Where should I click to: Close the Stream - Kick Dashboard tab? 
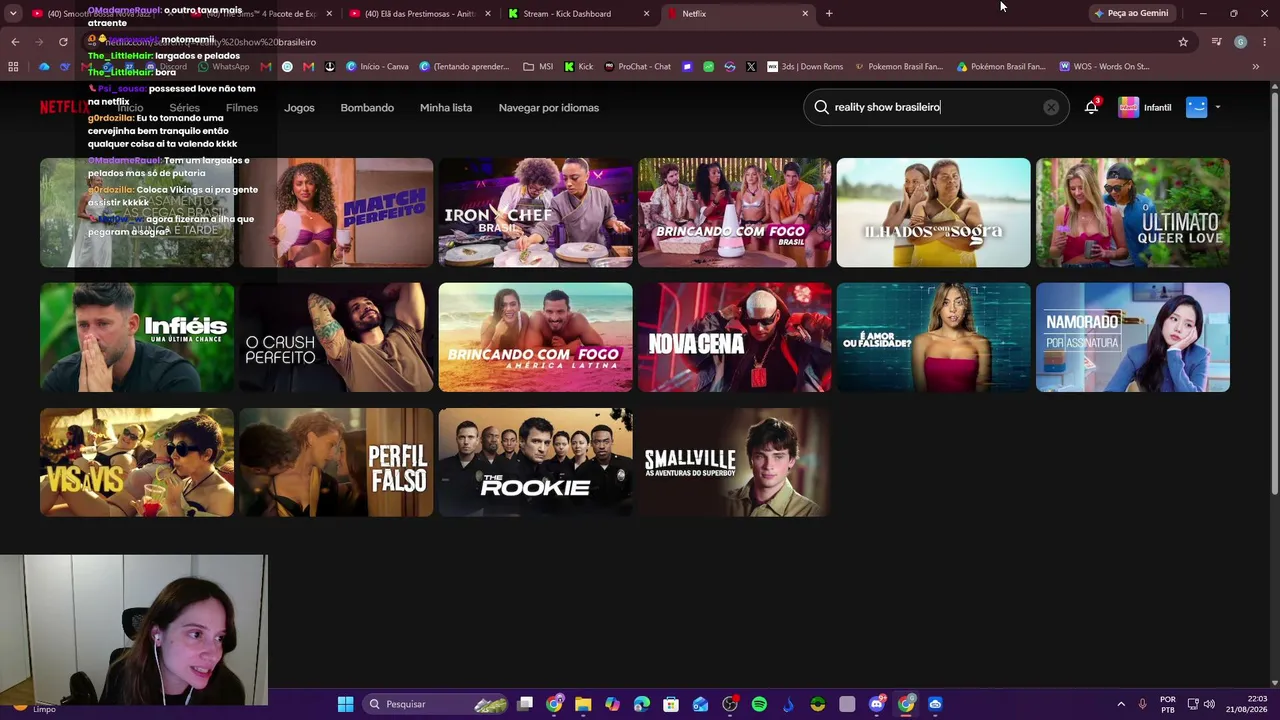click(x=646, y=14)
